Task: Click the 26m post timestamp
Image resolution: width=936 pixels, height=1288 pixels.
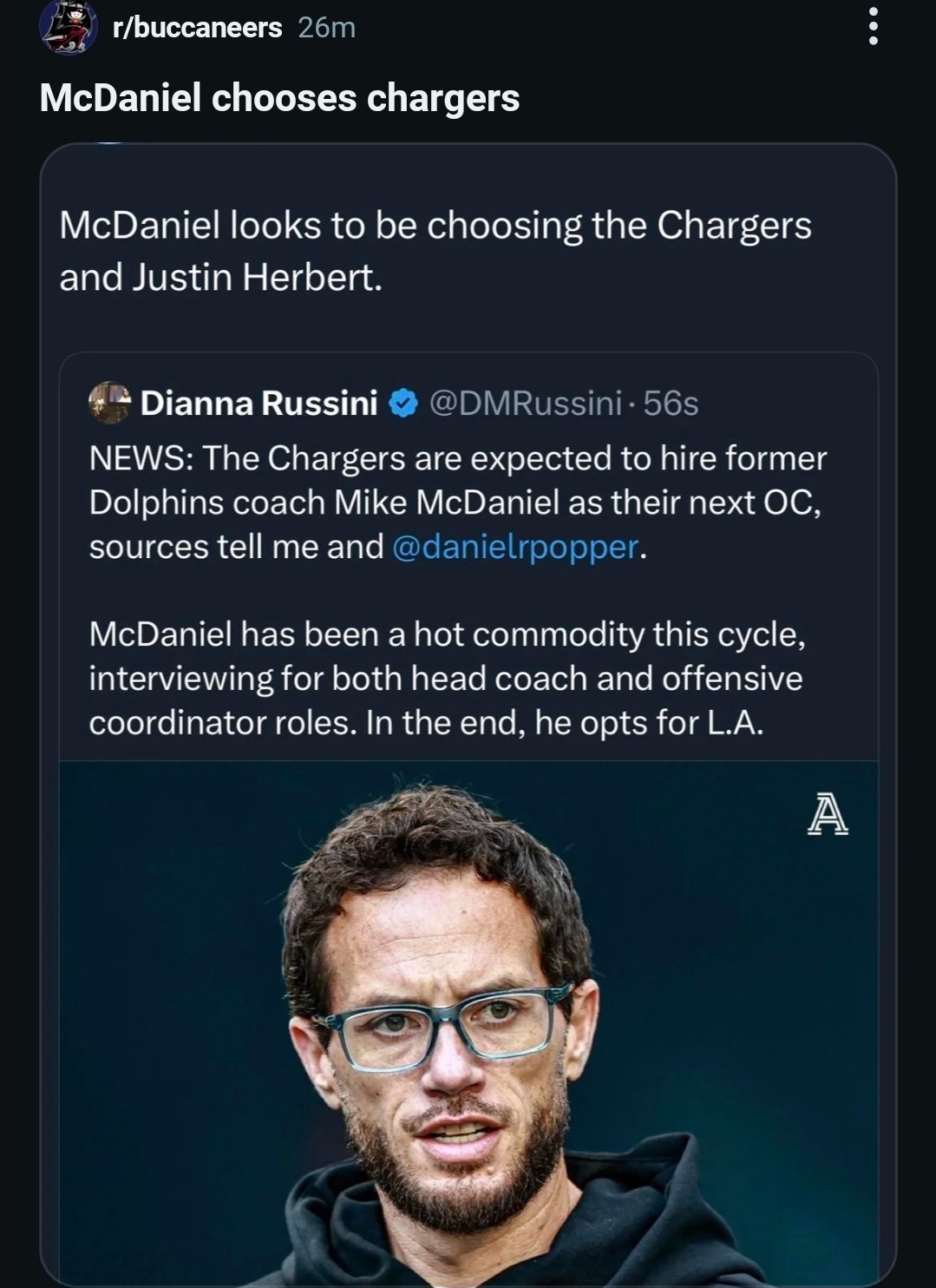Action: click(327, 28)
